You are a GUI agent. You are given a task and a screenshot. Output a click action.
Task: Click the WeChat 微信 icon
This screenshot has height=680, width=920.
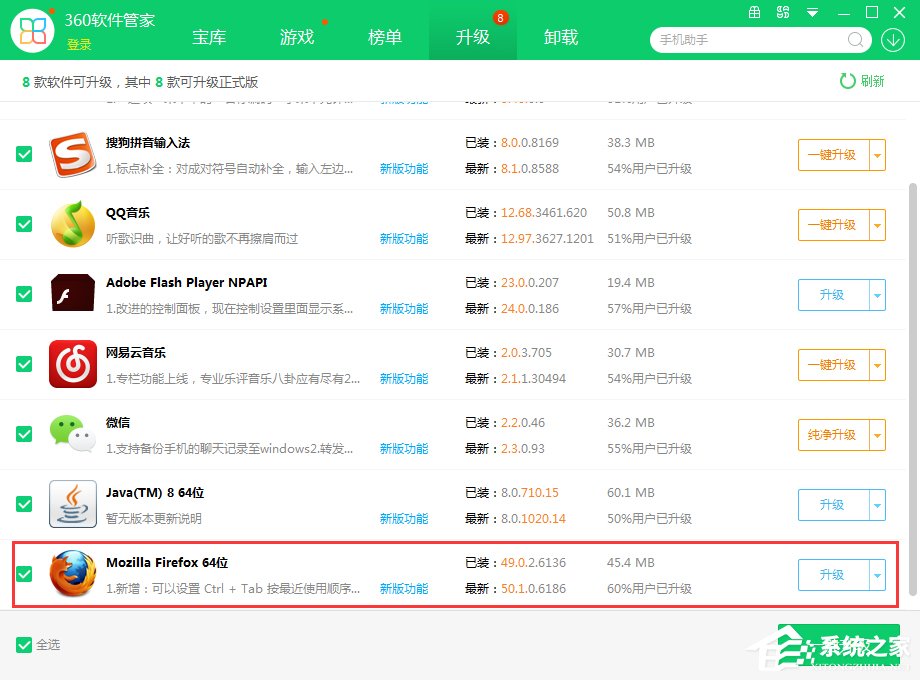[71, 434]
